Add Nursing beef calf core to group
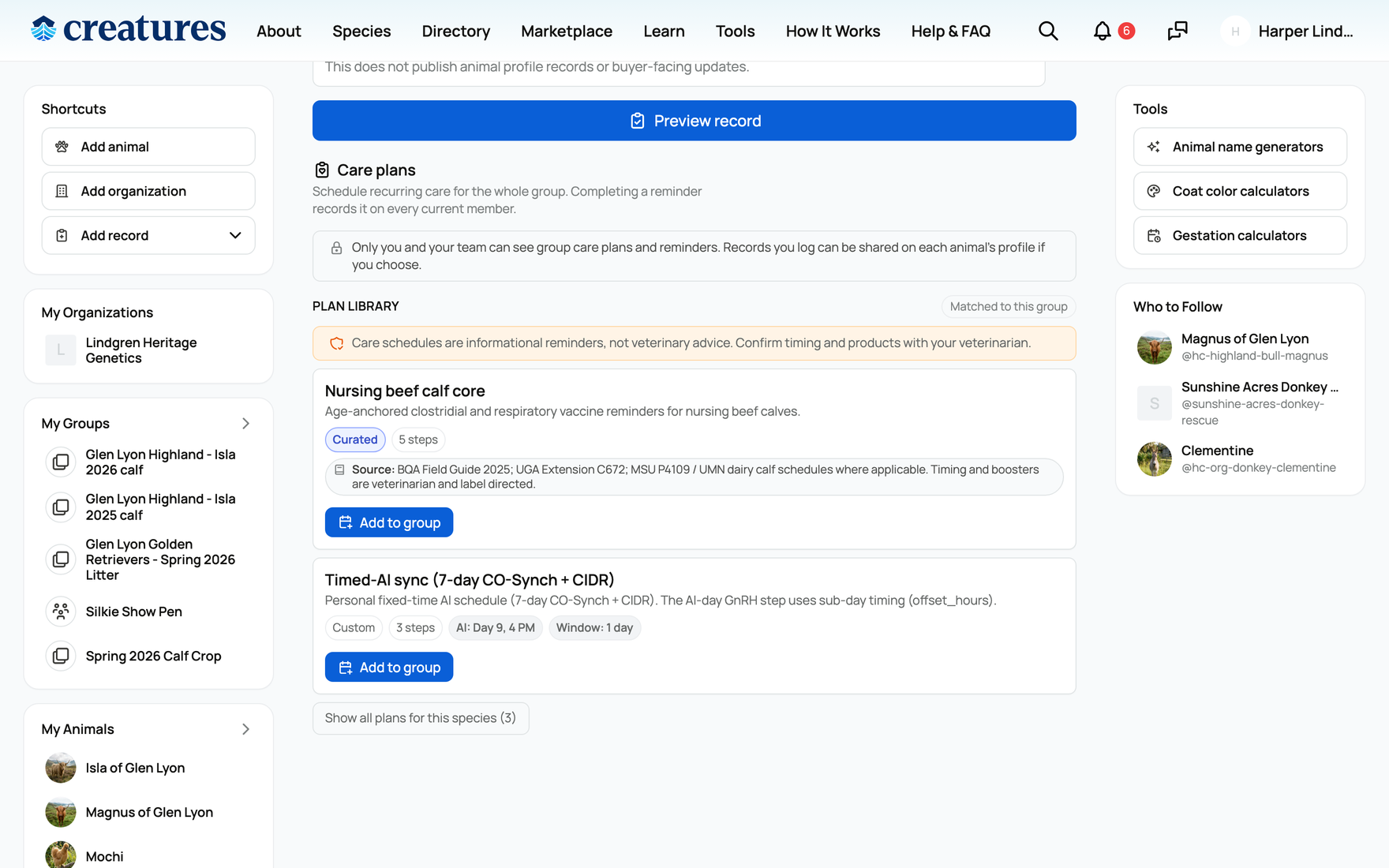1389x868 pixels. tap(389, 522)
